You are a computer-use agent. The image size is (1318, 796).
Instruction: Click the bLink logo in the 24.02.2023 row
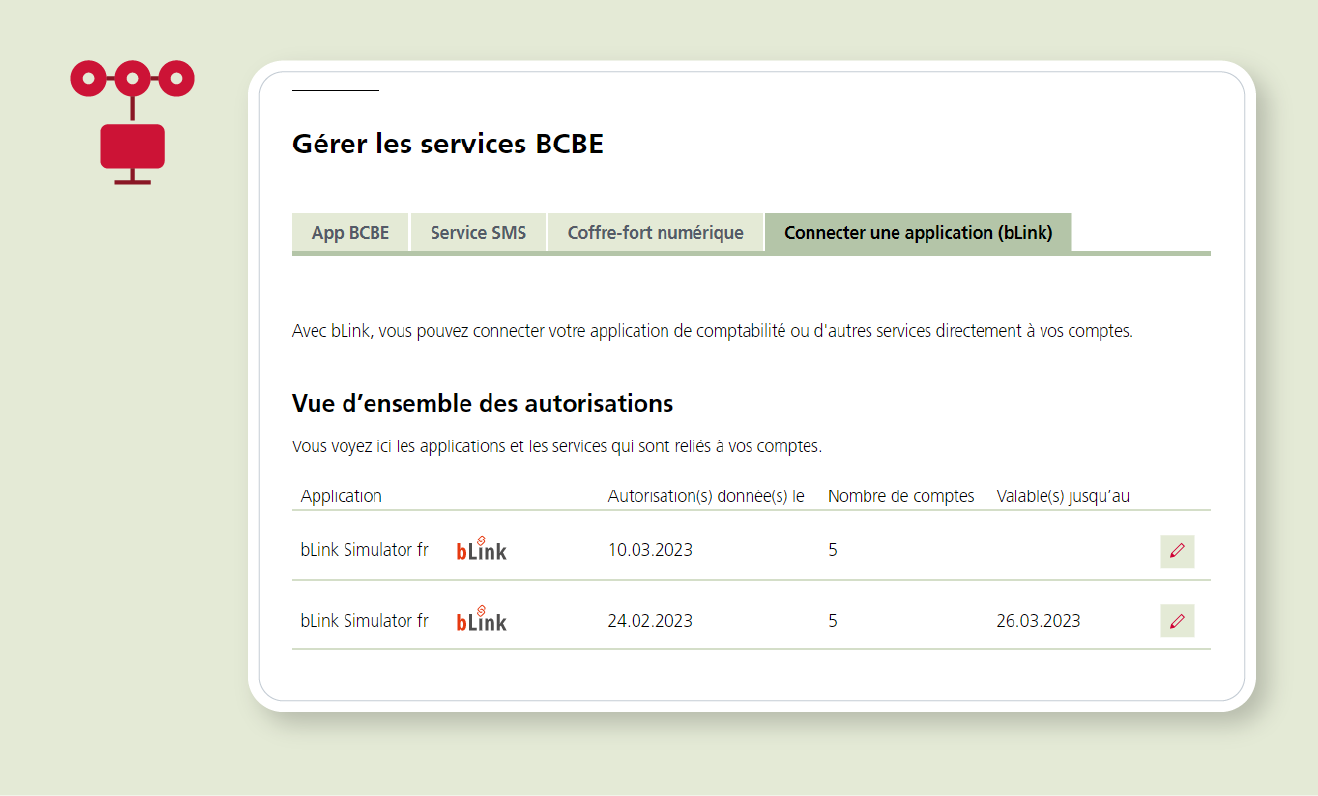coord(482,619)
